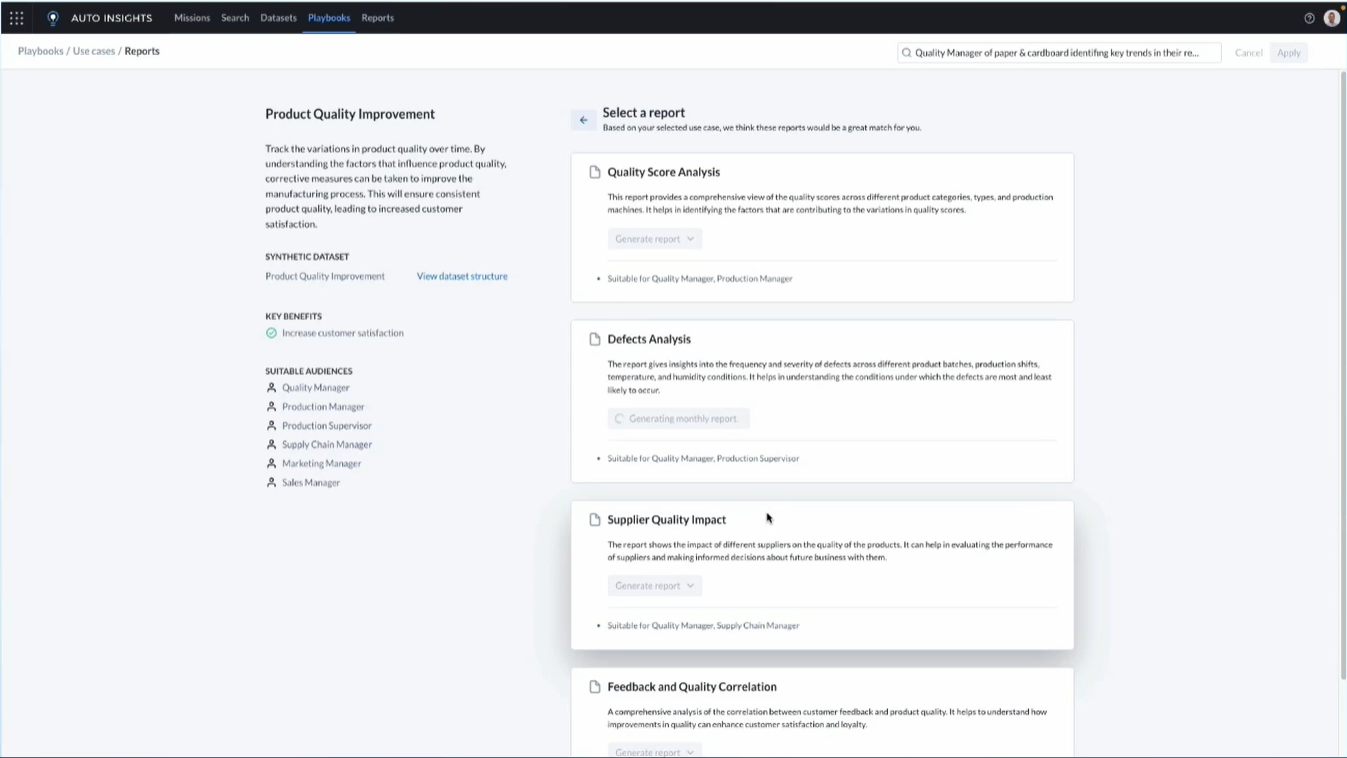Click Quality Manager in Suitable Audiences
This screenshot has height=758, width=1347.
pos(316,388)
